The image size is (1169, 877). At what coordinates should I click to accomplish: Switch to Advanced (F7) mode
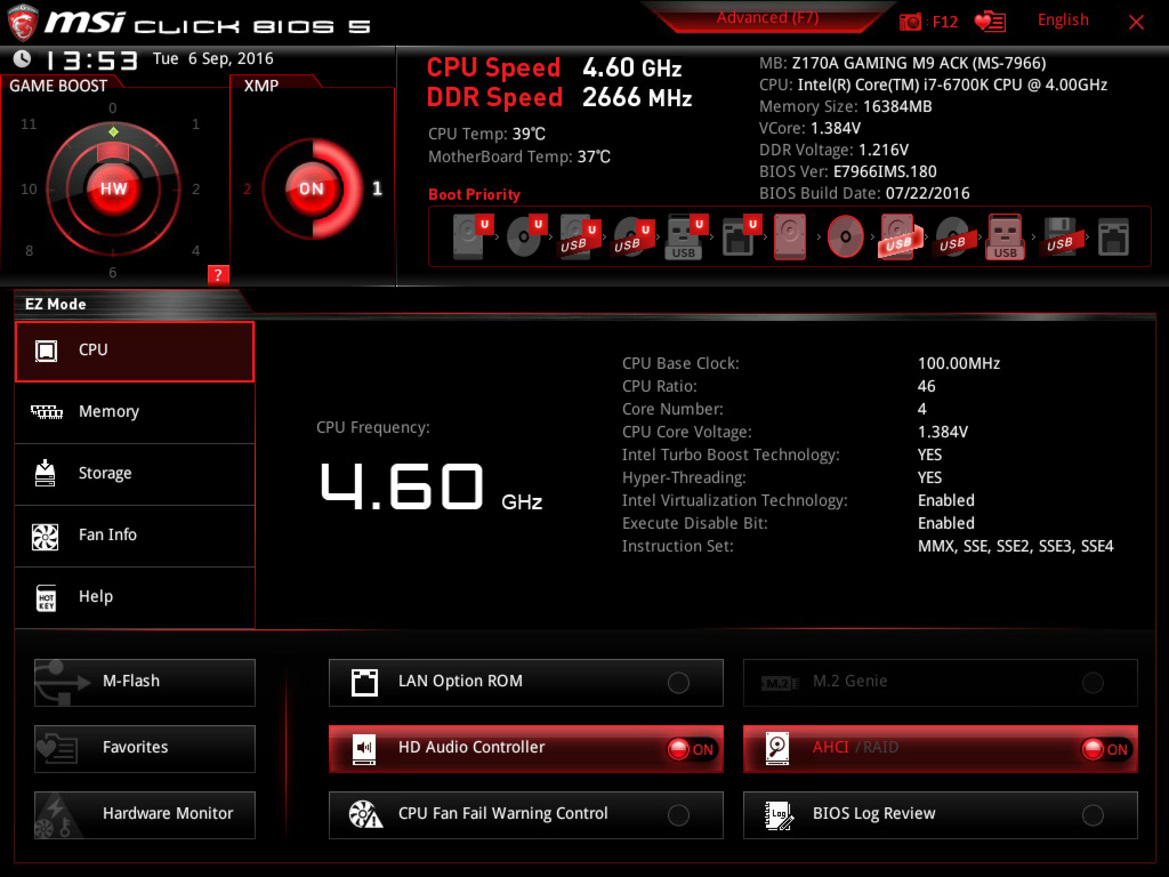(x=767, y=17)
